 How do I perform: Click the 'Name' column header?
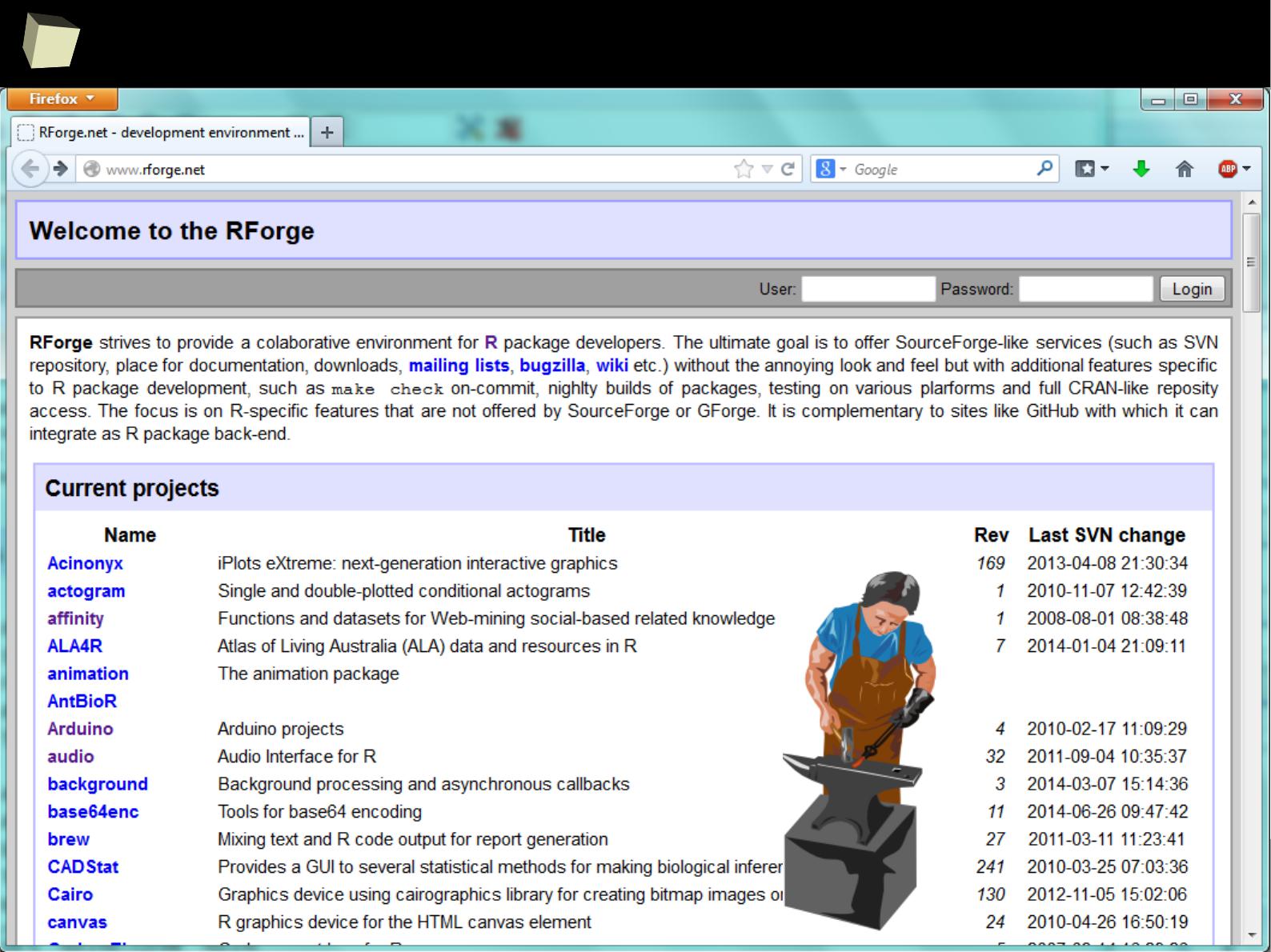click(x=130, y=535)
